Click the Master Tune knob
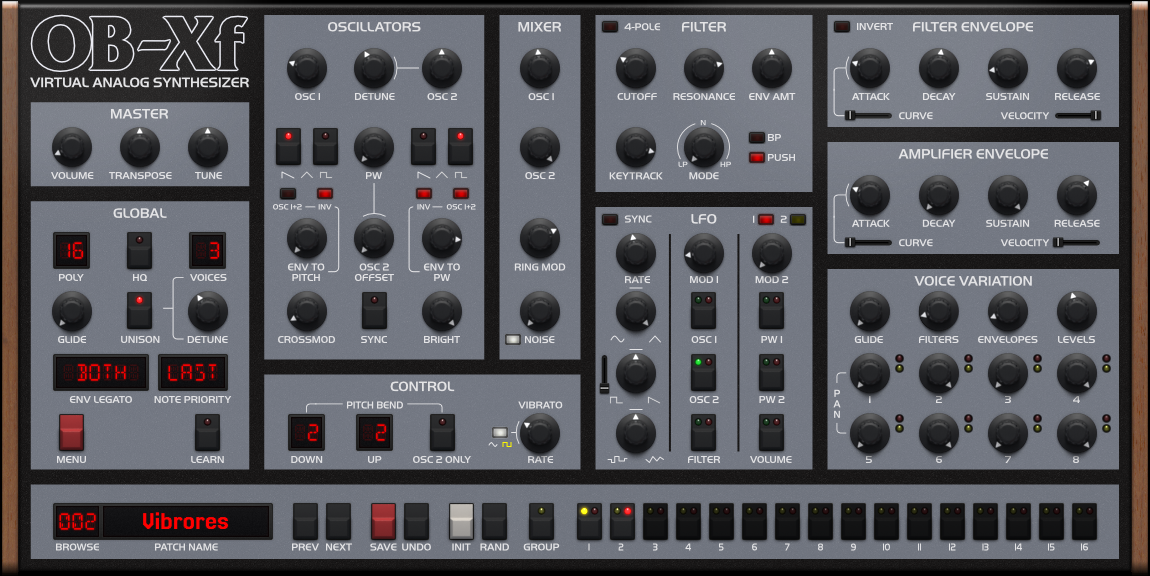 point(208,147)
